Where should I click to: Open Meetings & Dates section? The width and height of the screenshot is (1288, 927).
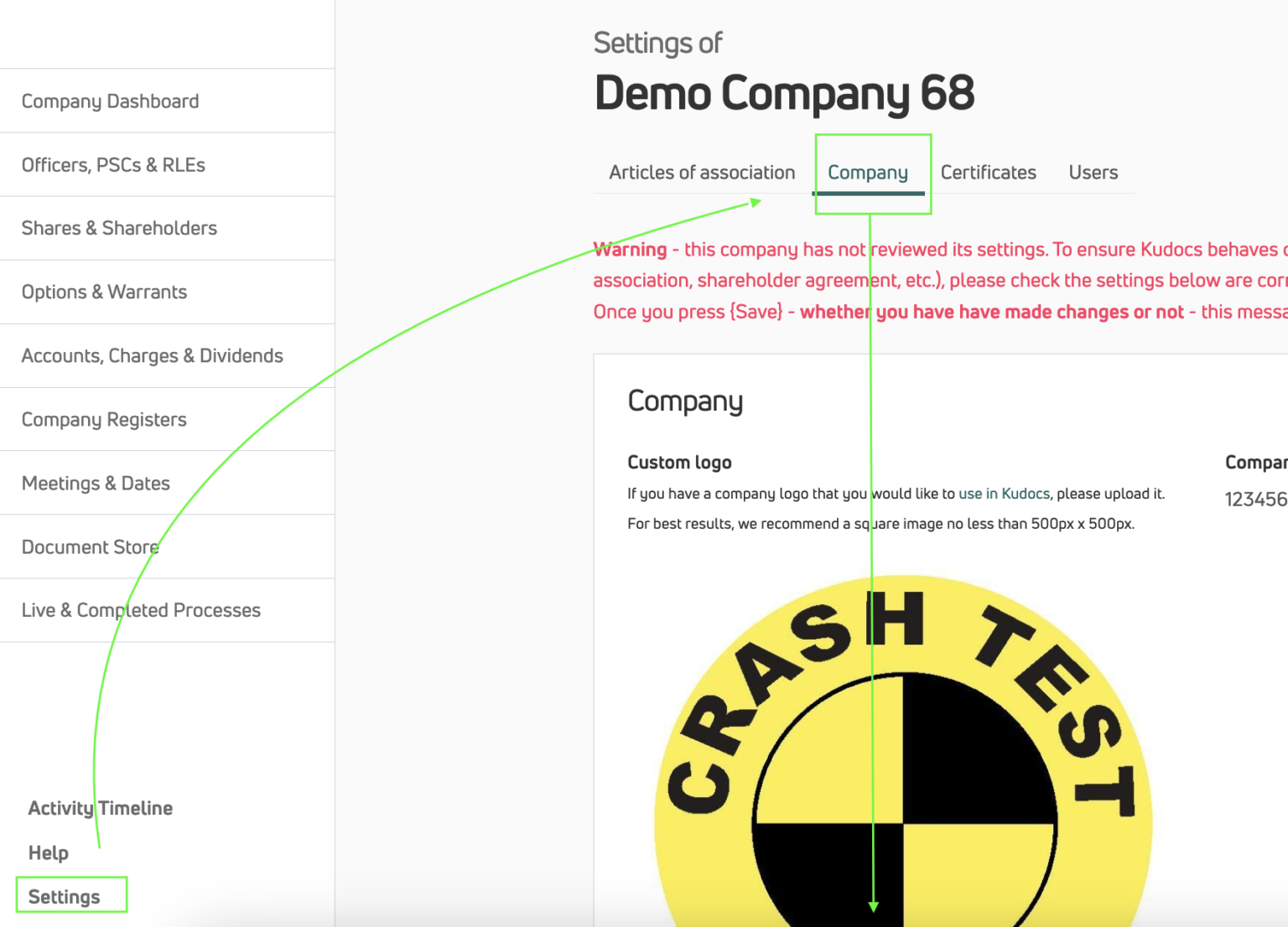tap(96, 483)
